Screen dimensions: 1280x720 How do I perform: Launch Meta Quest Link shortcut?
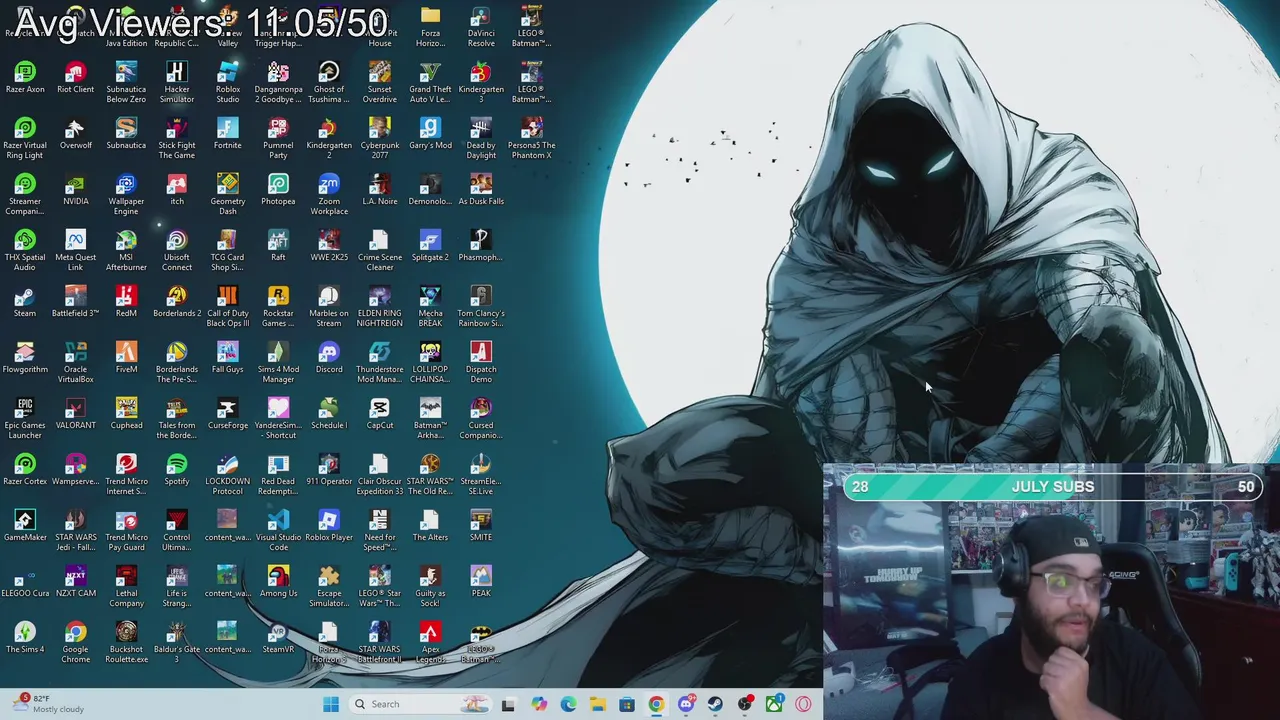pos(75,251)
